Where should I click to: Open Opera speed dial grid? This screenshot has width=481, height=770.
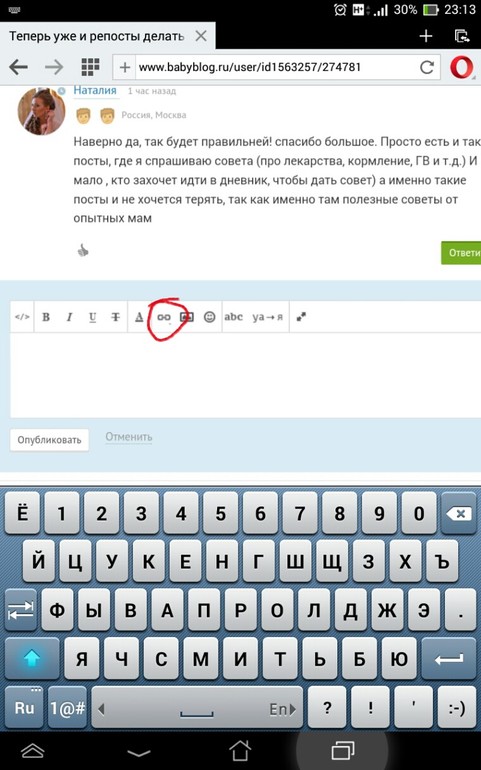(x=90, y=67)
